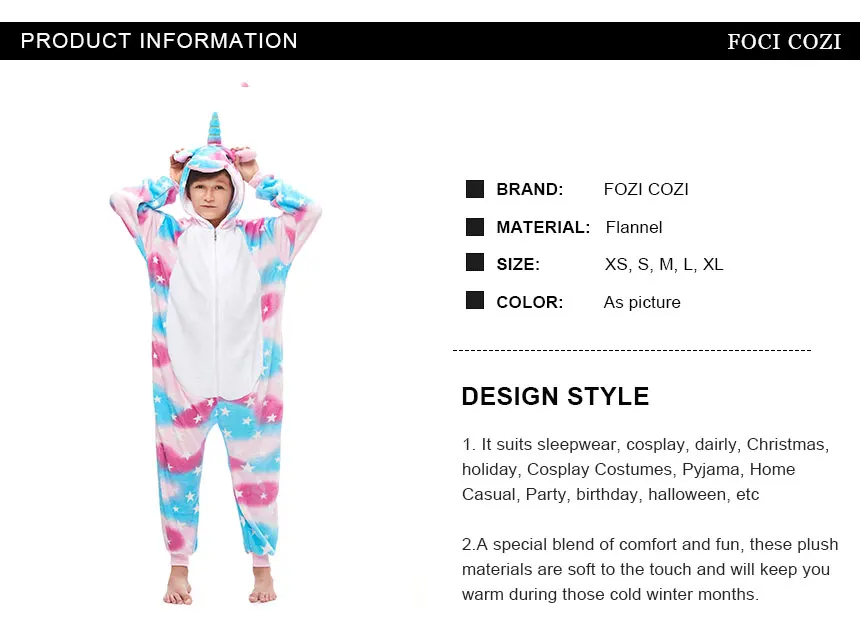Click the 'As picture' color value
Screen dimensions: 860x621
click(x=642, y=302)
